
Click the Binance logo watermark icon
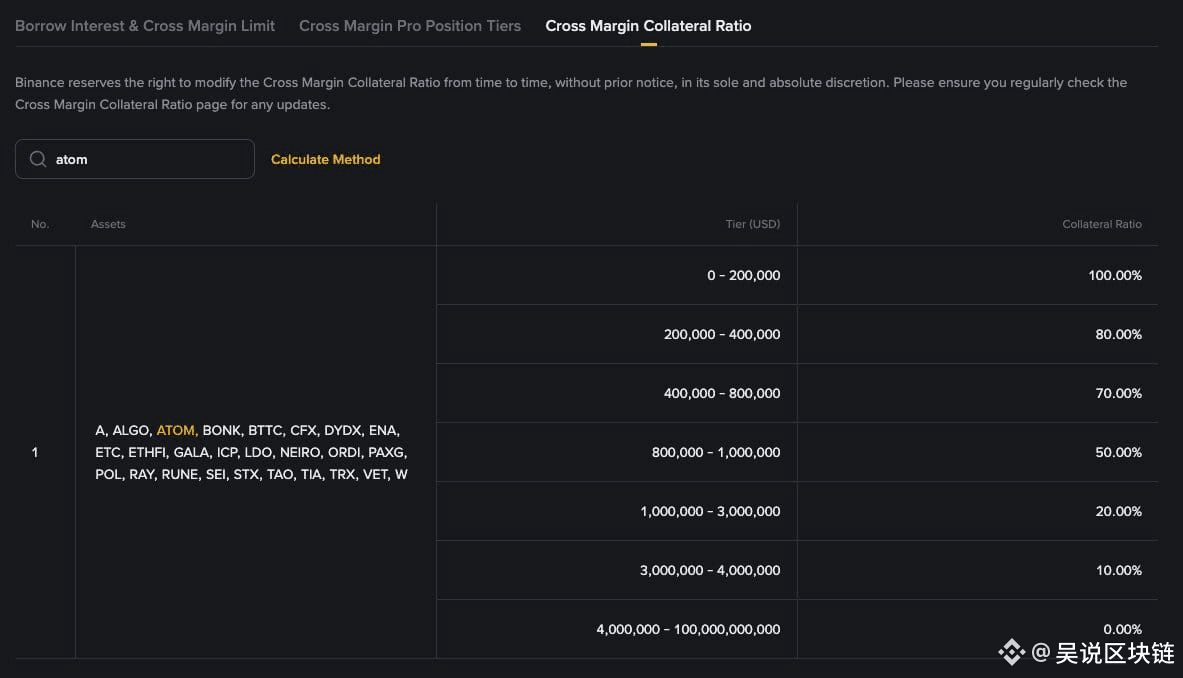coord(1012,653)
